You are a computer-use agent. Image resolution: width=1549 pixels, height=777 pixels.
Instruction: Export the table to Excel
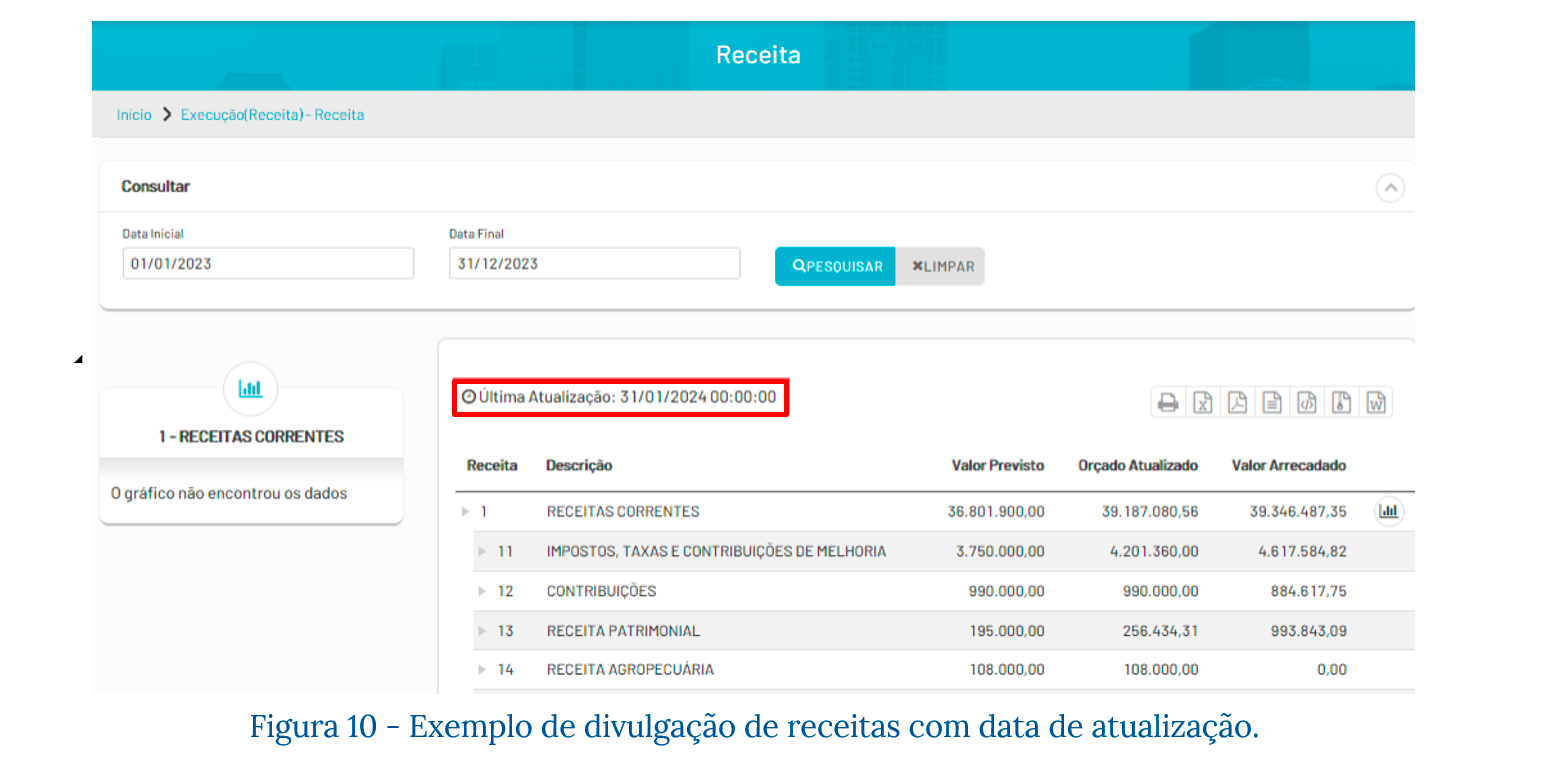click(1203, 403)
